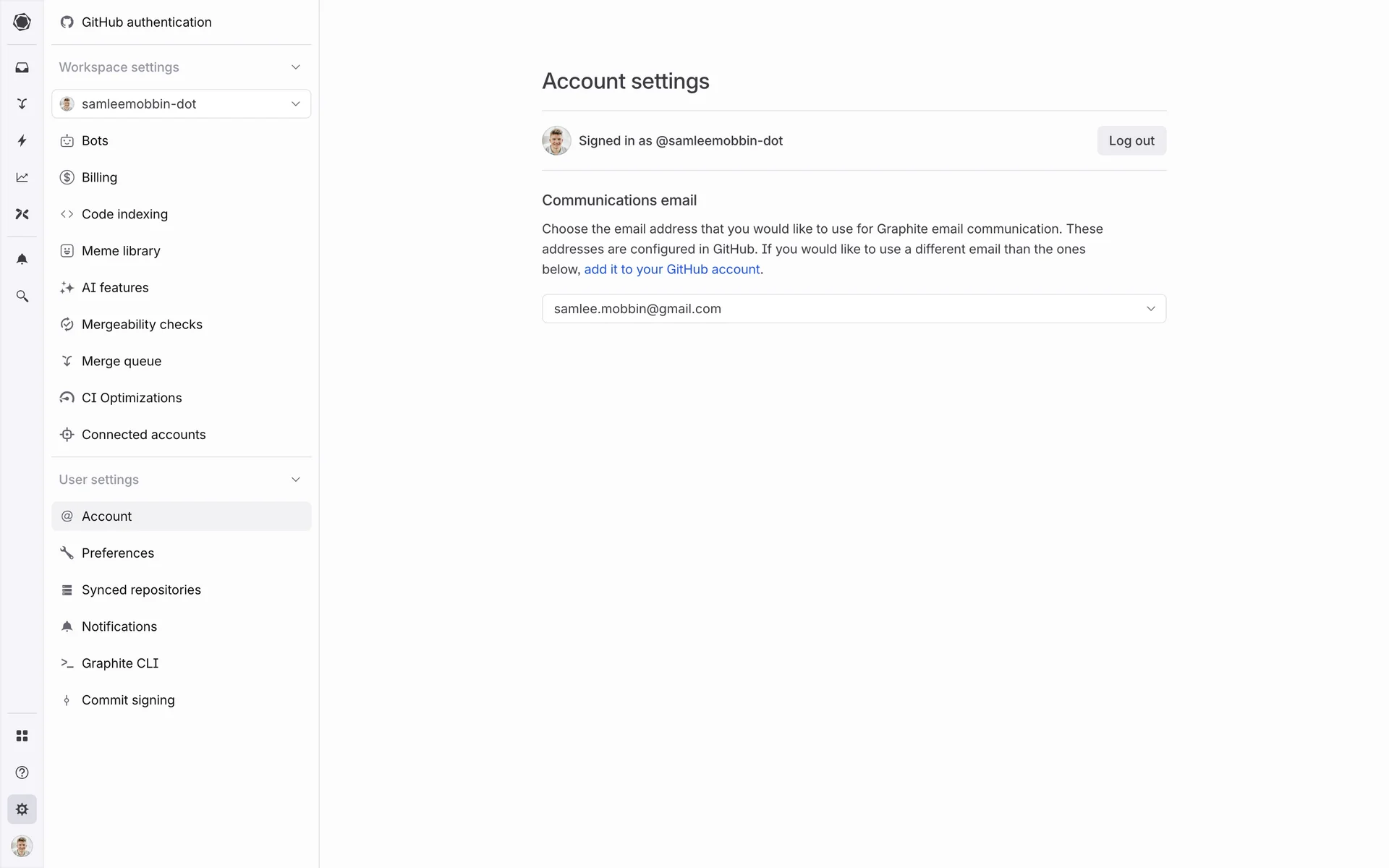Select Preferences in user settings
This screenshot has width=1389, height=868.
coord(118,553)
